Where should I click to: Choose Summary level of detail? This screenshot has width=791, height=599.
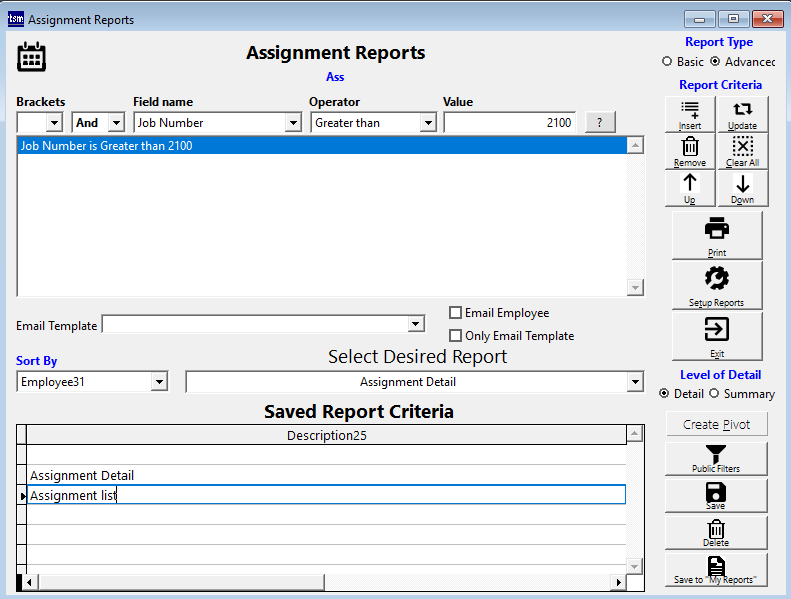[714, 394]
